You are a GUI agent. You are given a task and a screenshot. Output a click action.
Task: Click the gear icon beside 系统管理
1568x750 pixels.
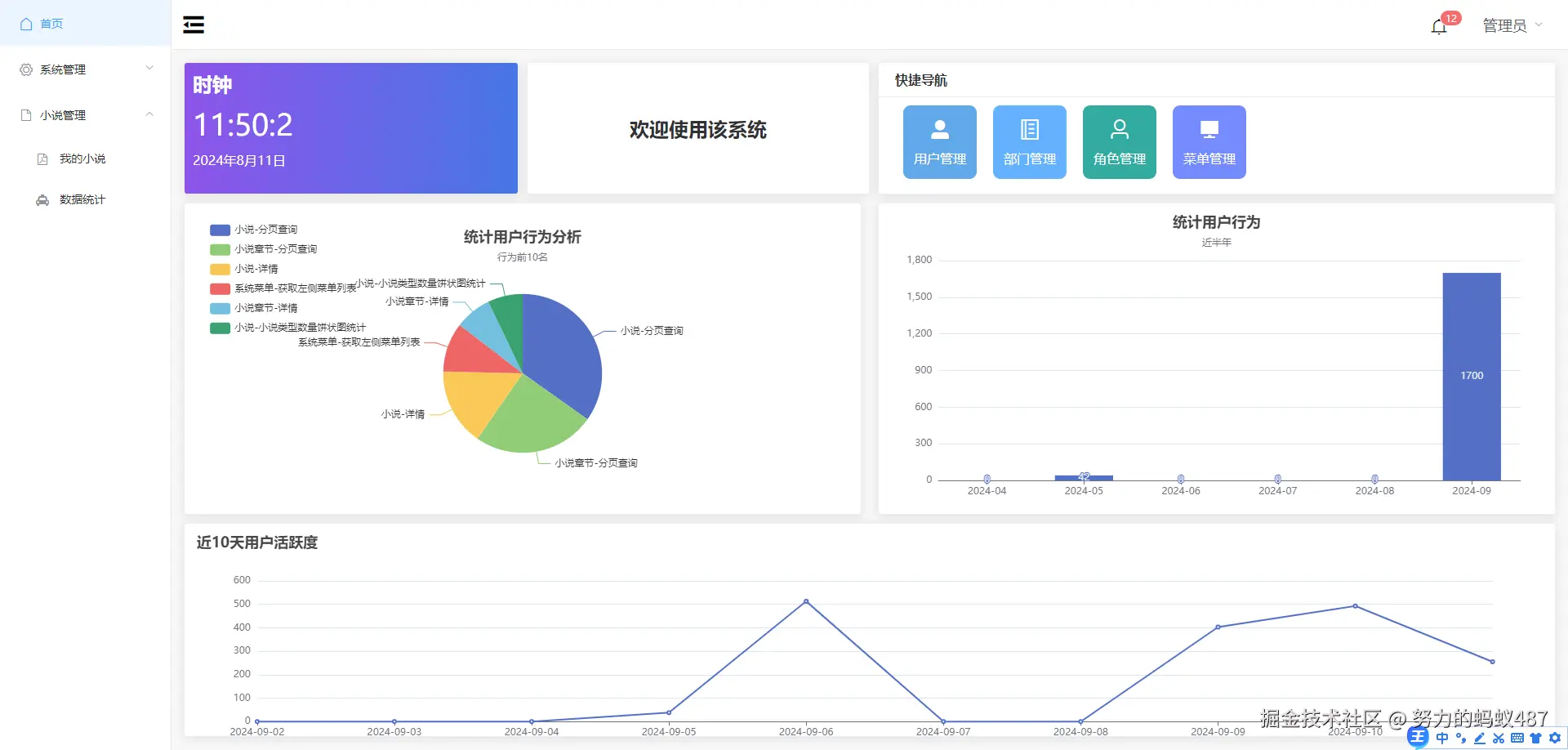(x=26, y=69)
